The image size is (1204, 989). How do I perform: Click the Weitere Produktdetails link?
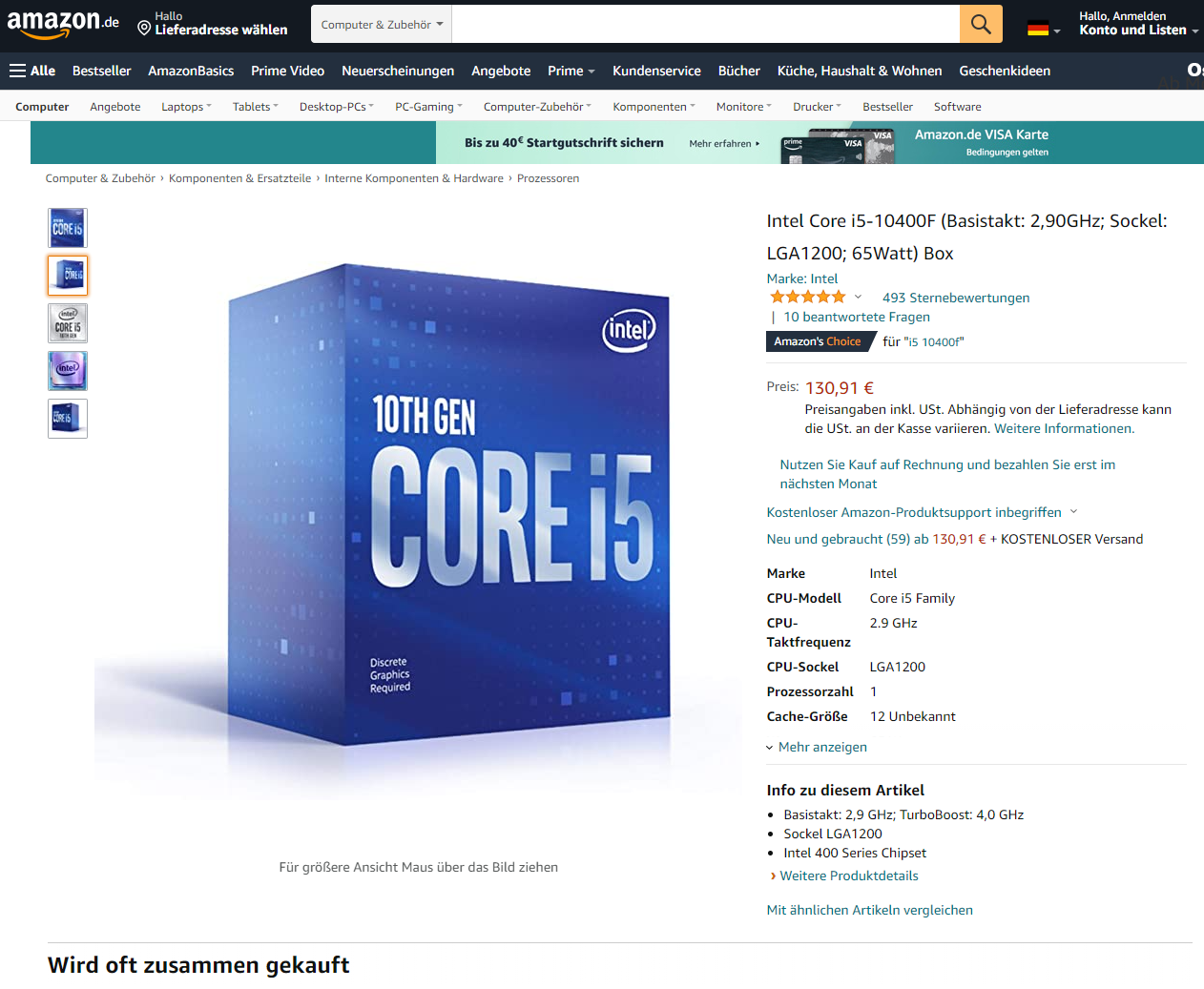849,876
